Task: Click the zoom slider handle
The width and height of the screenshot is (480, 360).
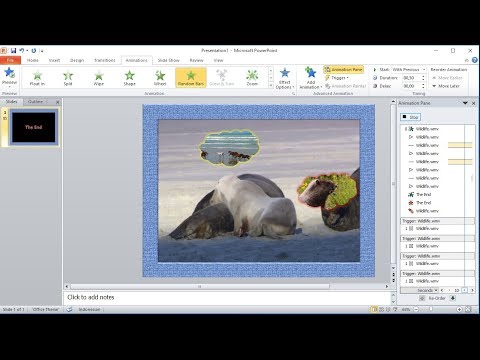Action: tap(430, 310)
